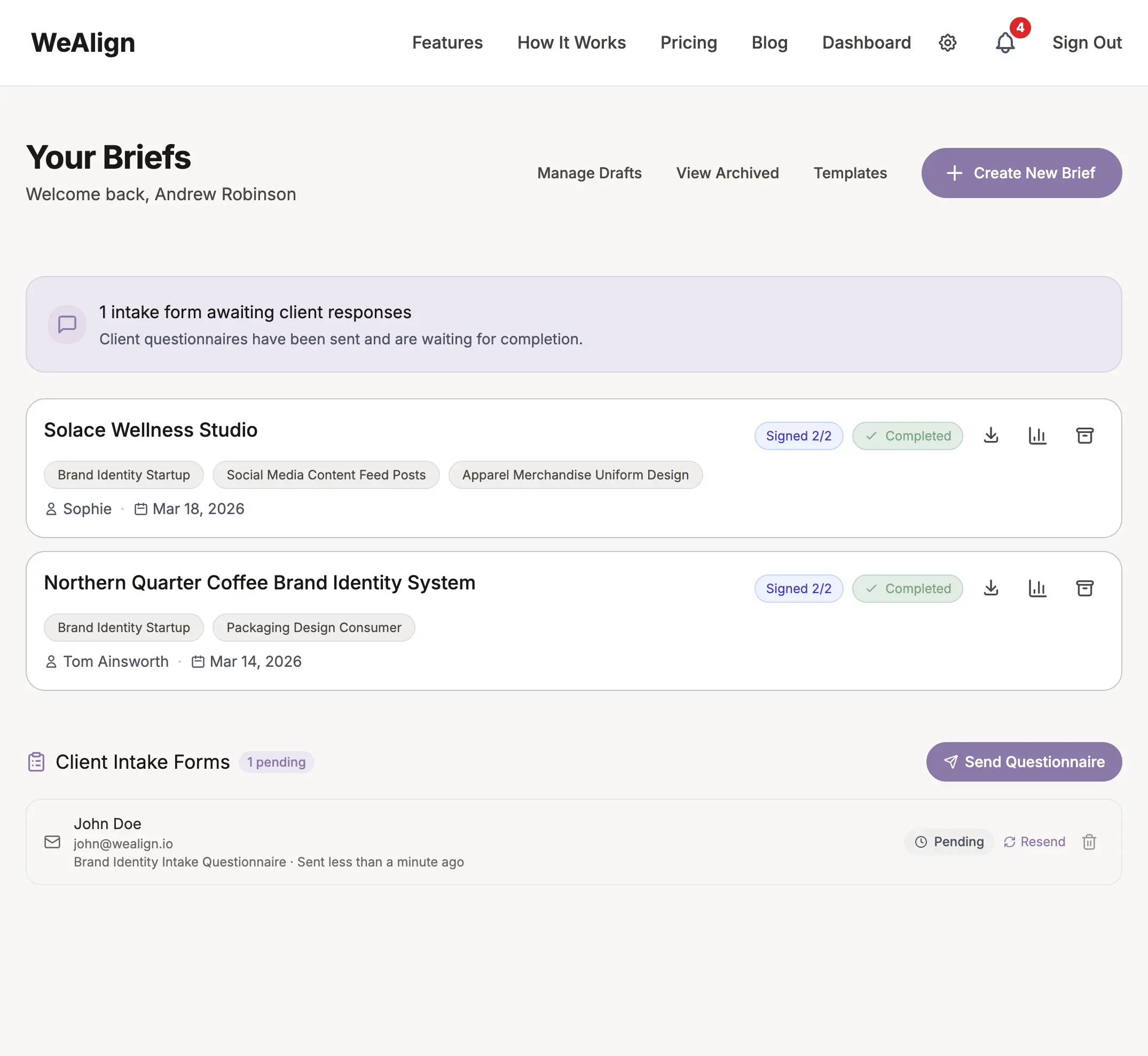
Task: Navigate to the Dashboard
Action: [866, 42]
